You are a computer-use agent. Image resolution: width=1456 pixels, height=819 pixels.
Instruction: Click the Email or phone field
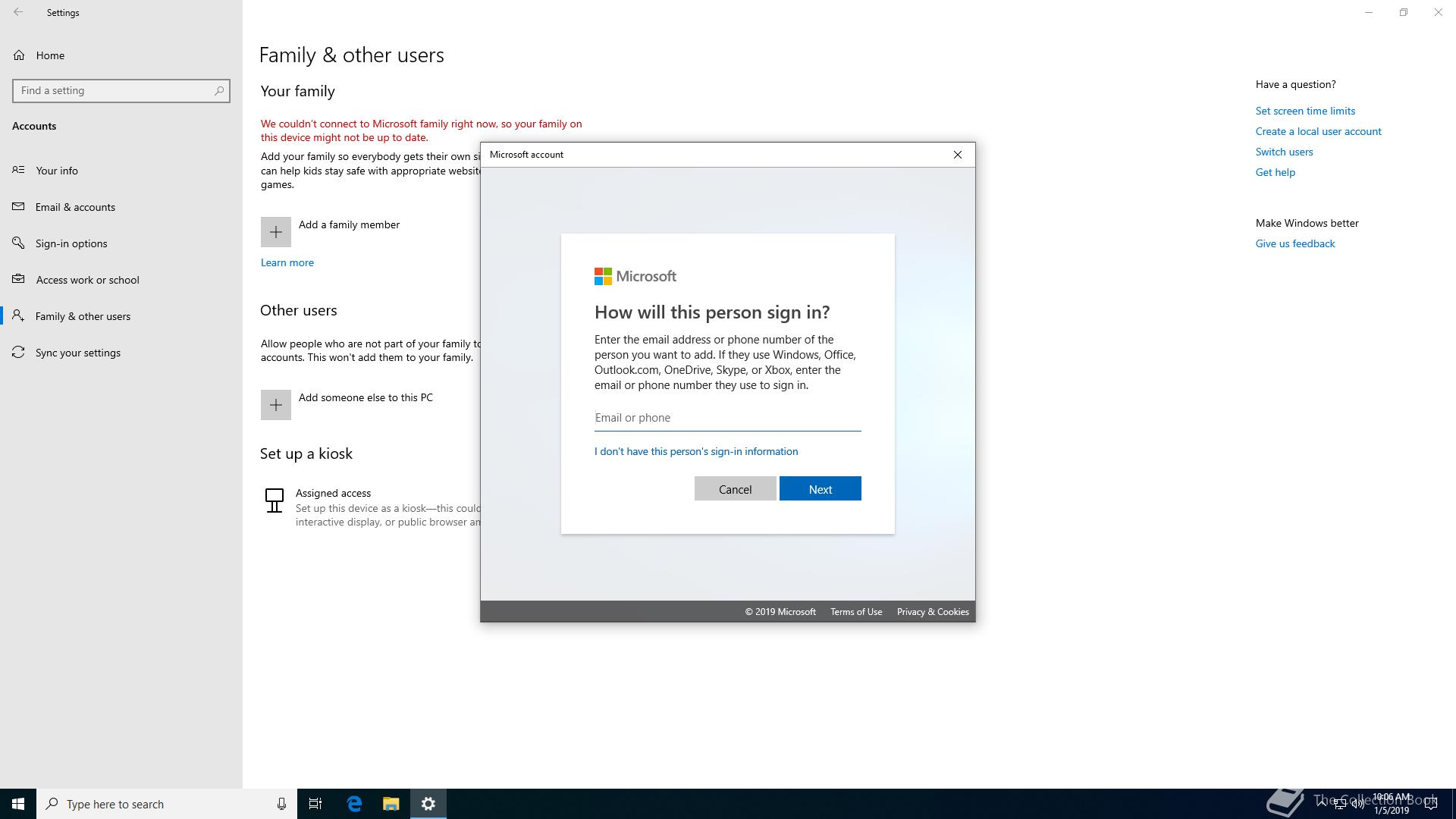(x=726, y=418)
